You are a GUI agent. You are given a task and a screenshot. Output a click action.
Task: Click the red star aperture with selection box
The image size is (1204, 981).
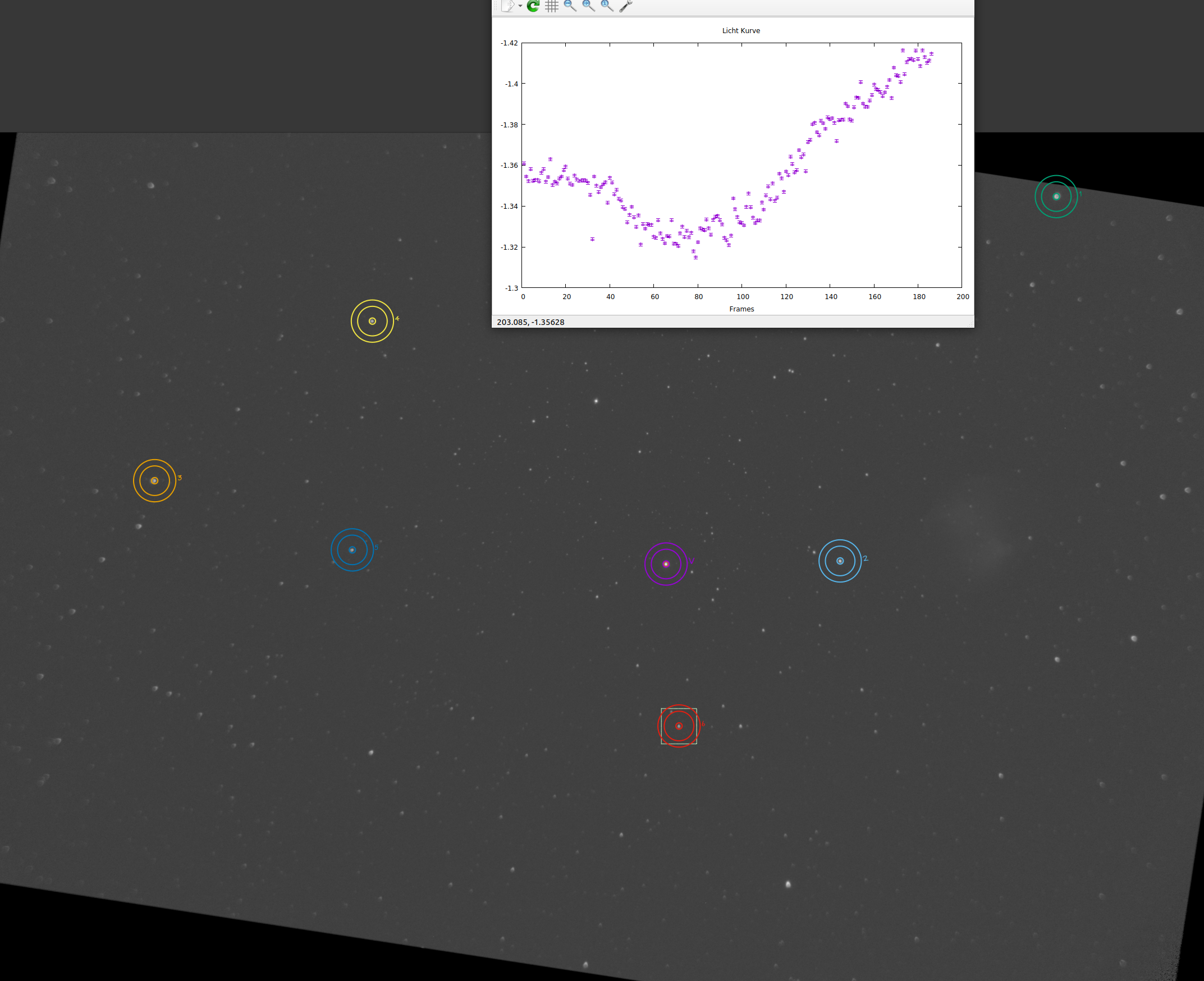[x=678, y=726]
